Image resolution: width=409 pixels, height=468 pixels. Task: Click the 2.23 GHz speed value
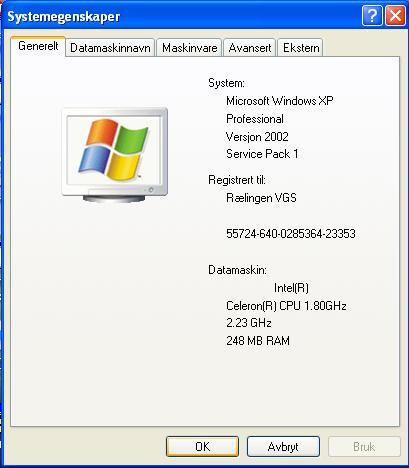[x=249, y=323]
